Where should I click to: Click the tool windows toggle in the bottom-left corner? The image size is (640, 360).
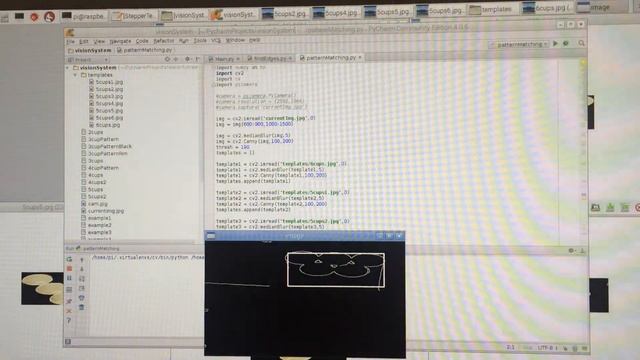coord(68,341)
